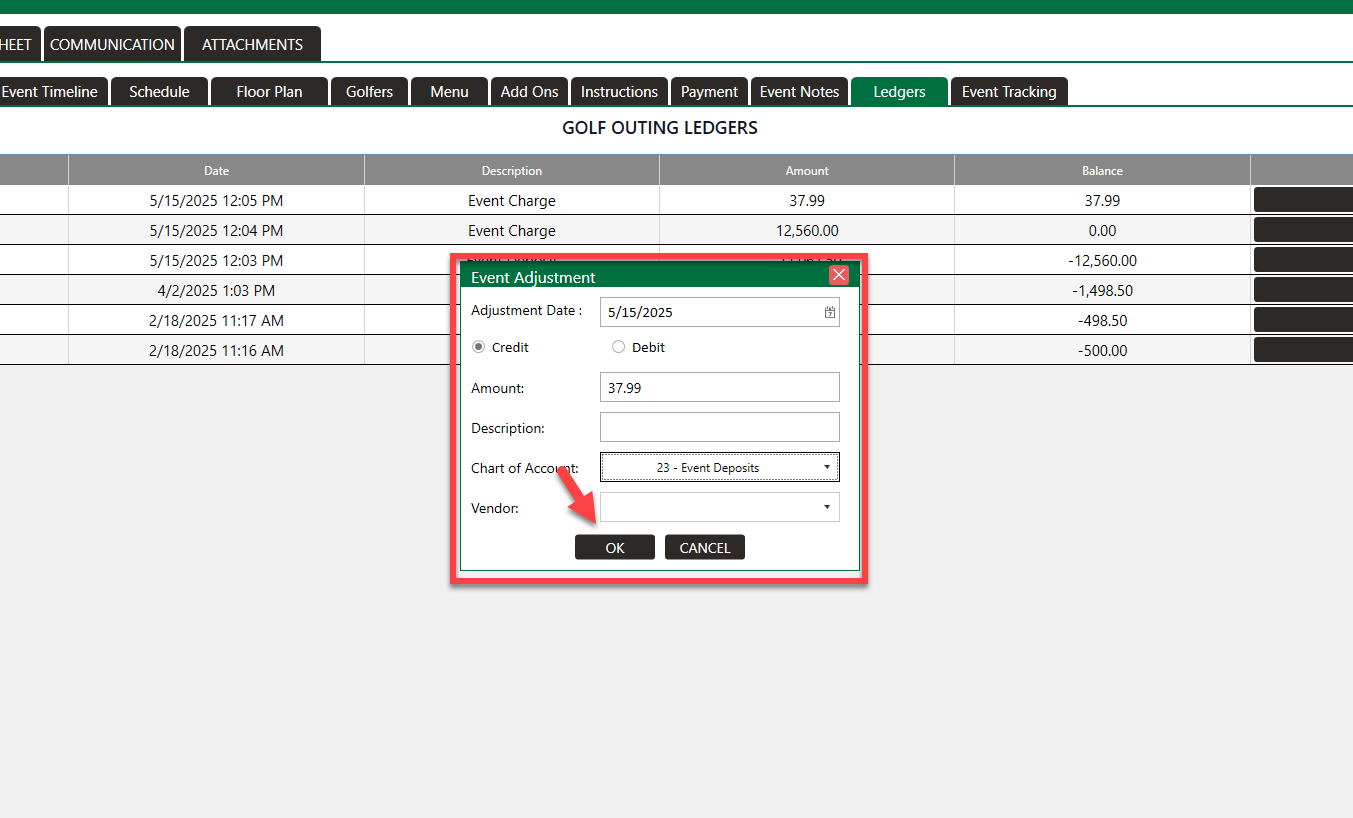Open the COMMUNICATION tab
The width and height of the screenshot is (1353, 818).
click(x=112, y=45)
